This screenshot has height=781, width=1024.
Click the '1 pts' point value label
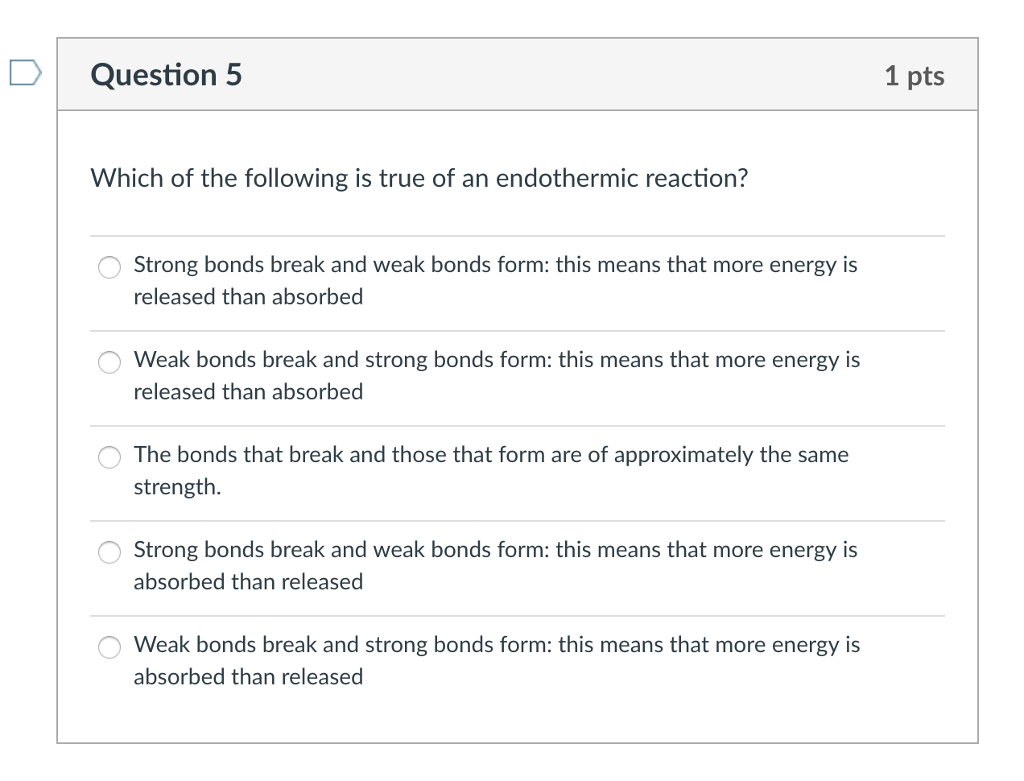(914, 76)
